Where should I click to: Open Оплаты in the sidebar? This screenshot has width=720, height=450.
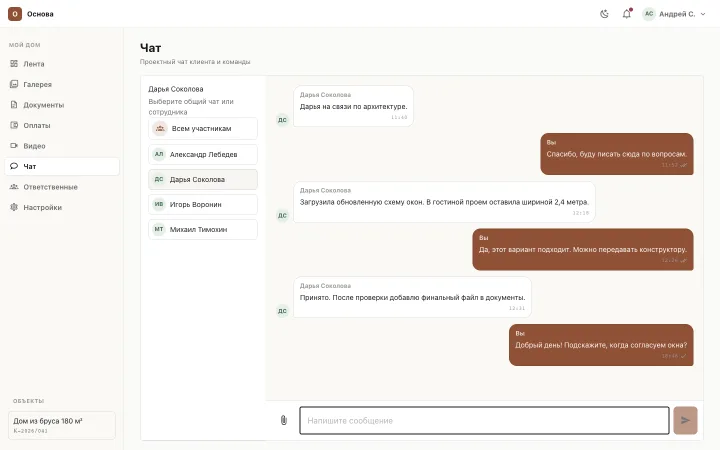pos(62,125)
